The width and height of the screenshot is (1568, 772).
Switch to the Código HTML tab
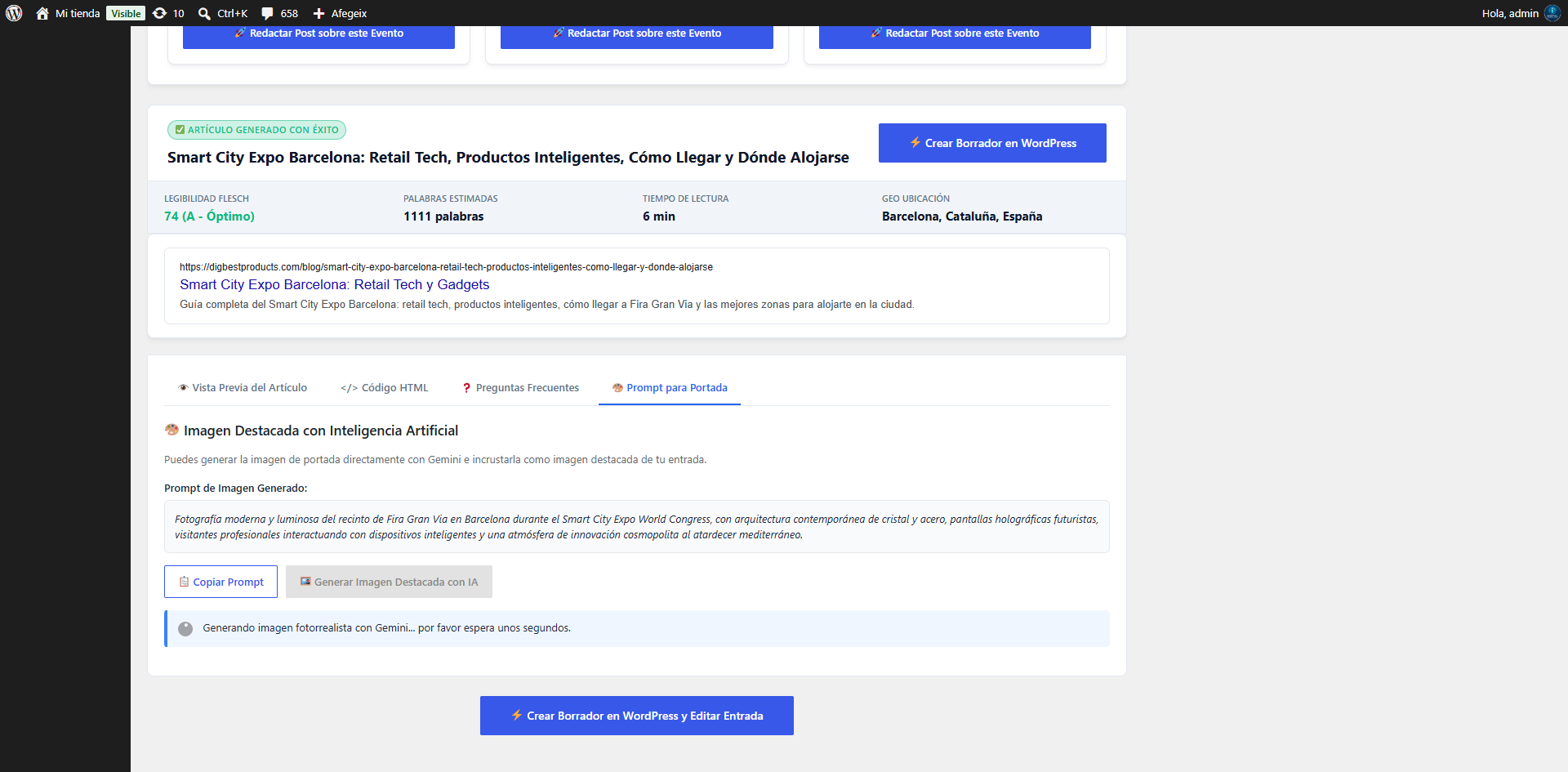(384, 388)
